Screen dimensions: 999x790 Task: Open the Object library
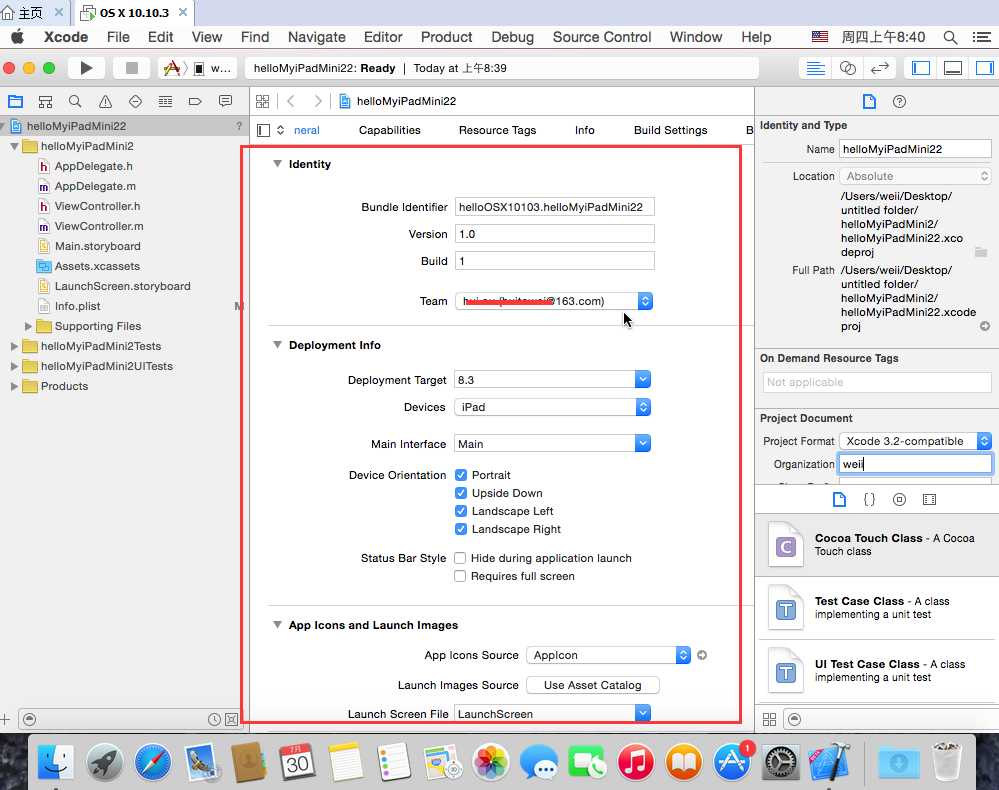899,499
